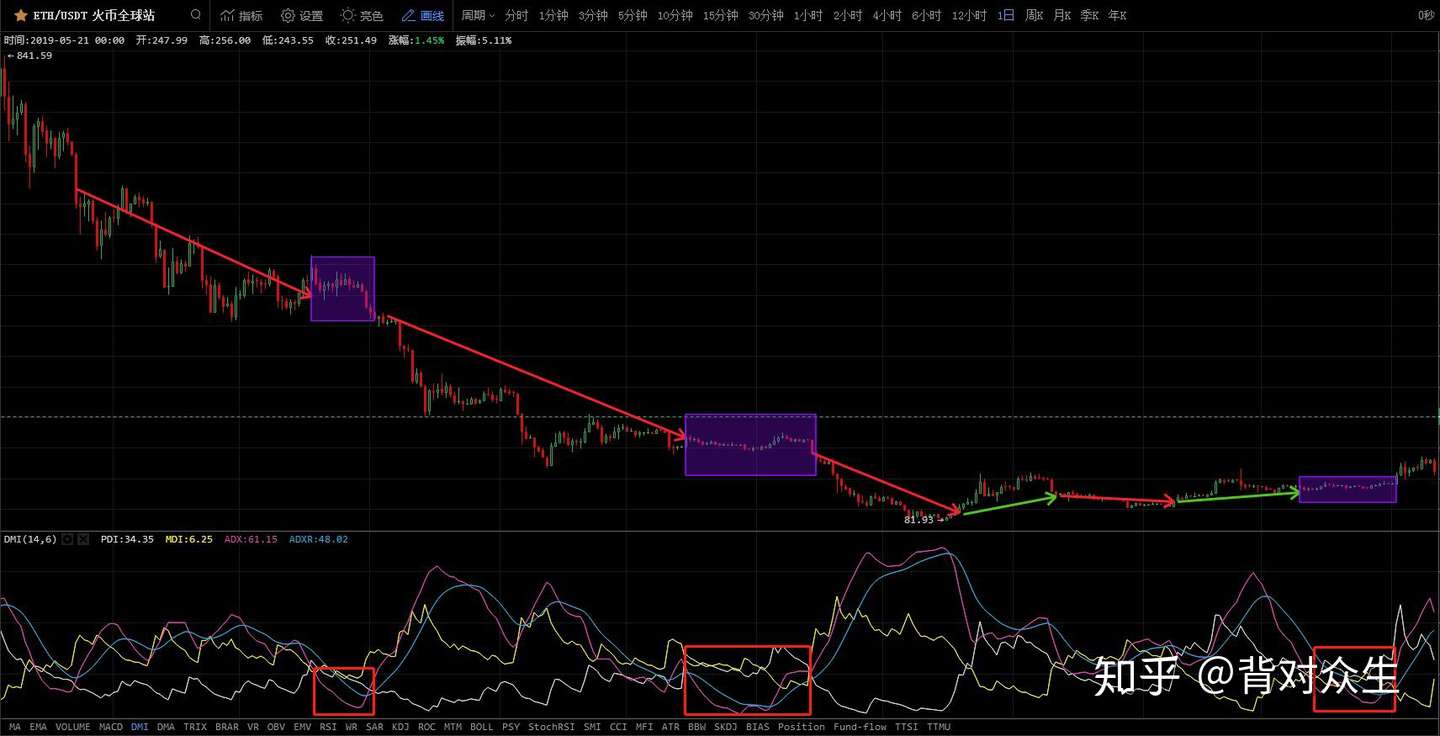The image size is (1440, 736).
Task: Click the favorite star next to ETH/USDT
Action: pyautogui.click(x=20, y=16)
